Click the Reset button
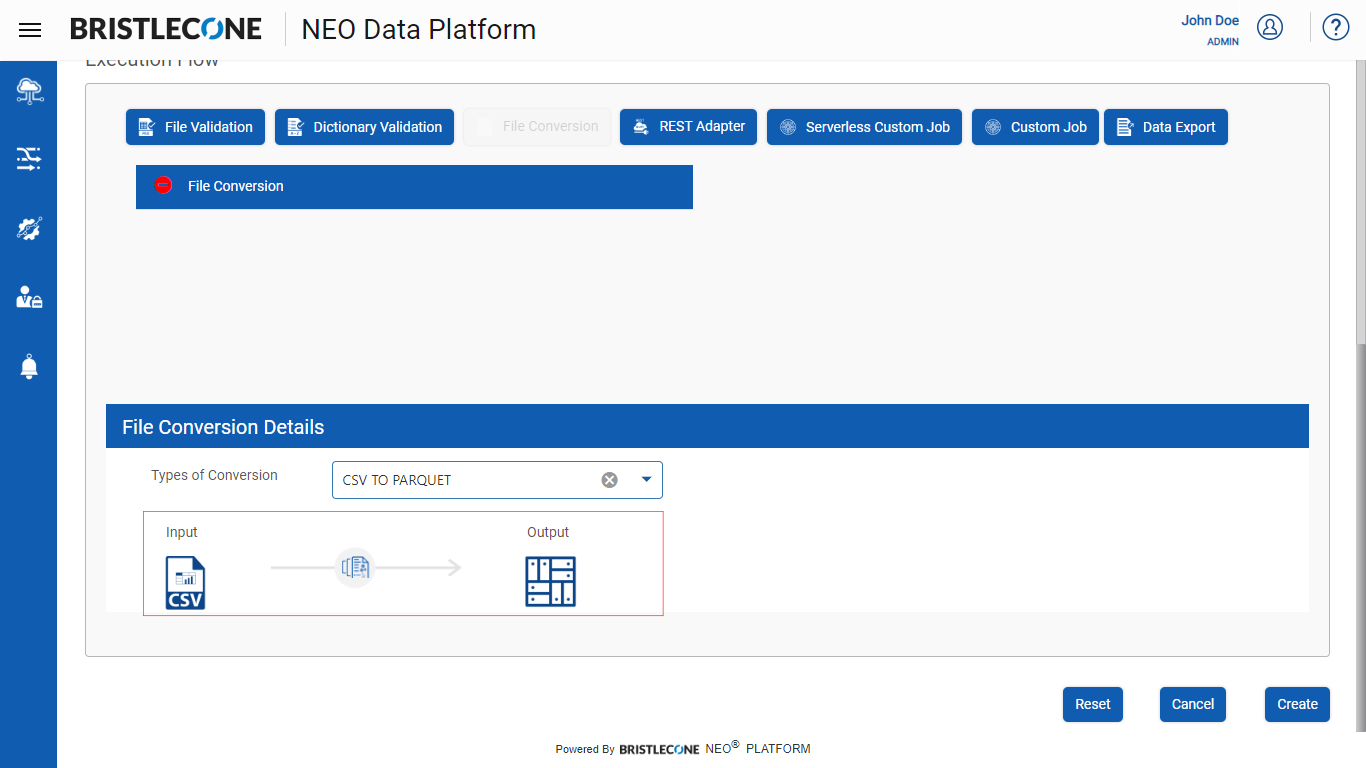Screen dimensions: 1366x768 point(1093,704)
